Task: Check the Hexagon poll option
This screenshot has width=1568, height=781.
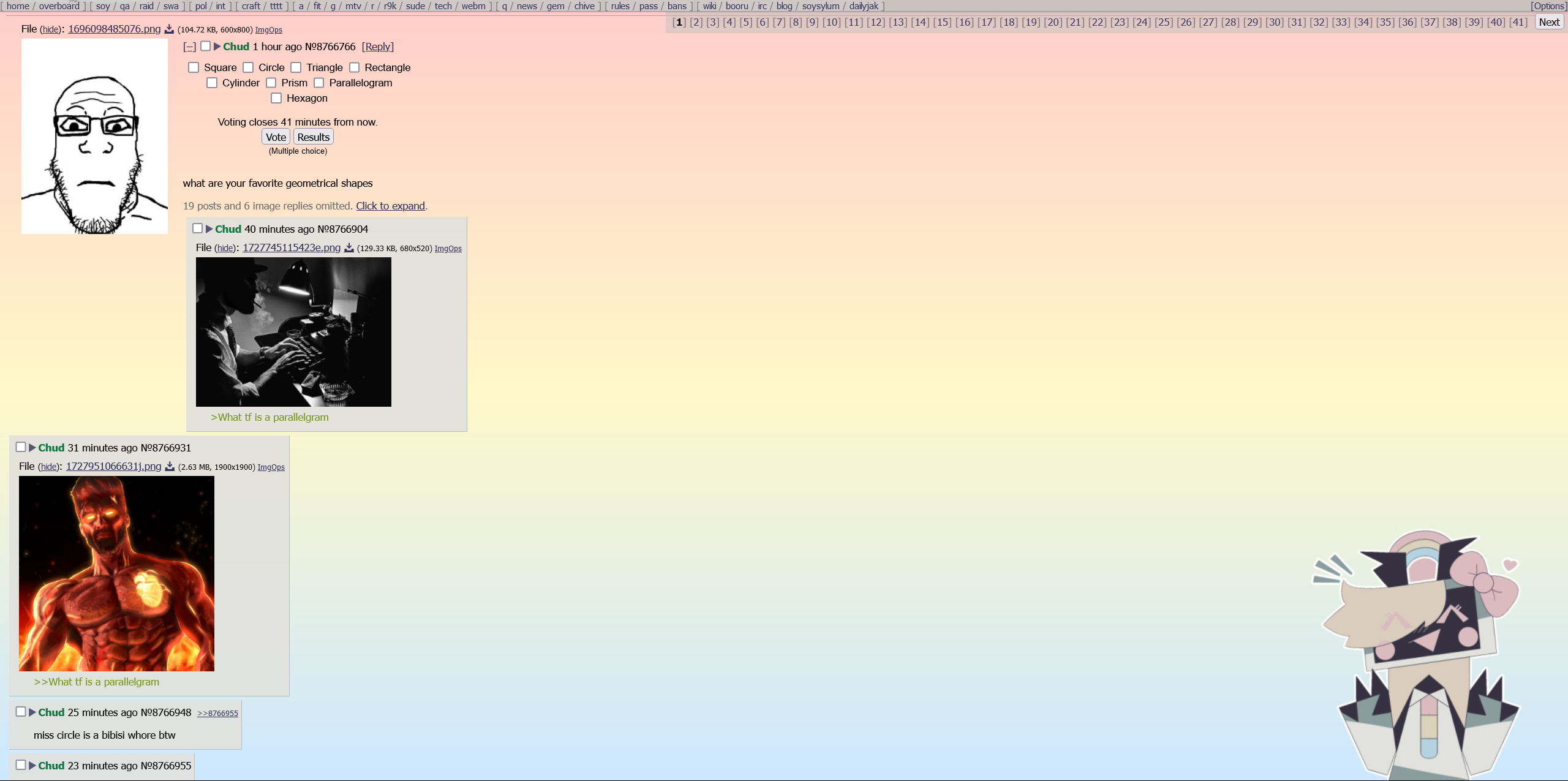Action: click(276, 98)
